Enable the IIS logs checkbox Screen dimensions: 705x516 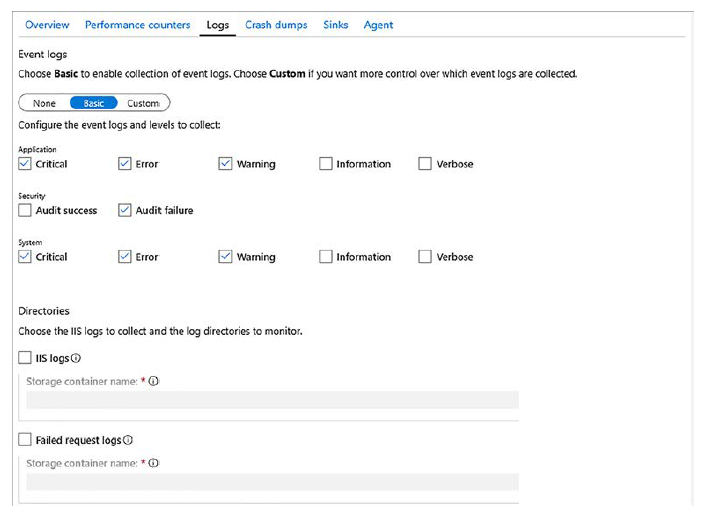click(25, 358)
